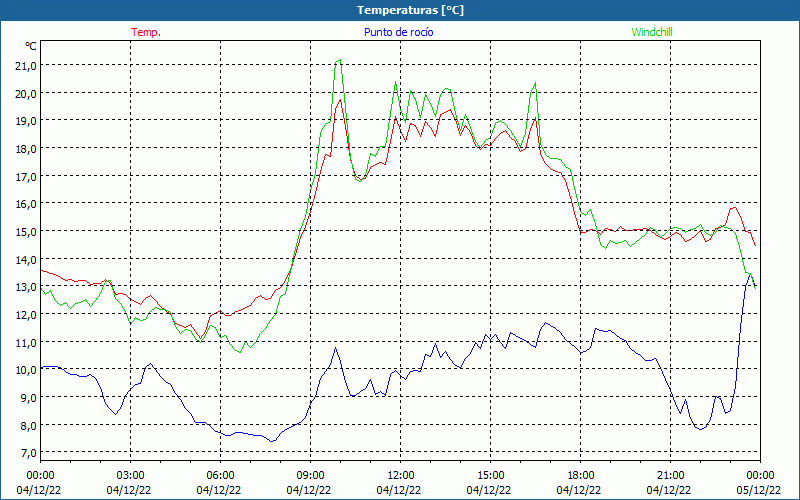800x500 pixels.
Task: Click the green windchill peak near 10:00
Action: click(339, 61)
